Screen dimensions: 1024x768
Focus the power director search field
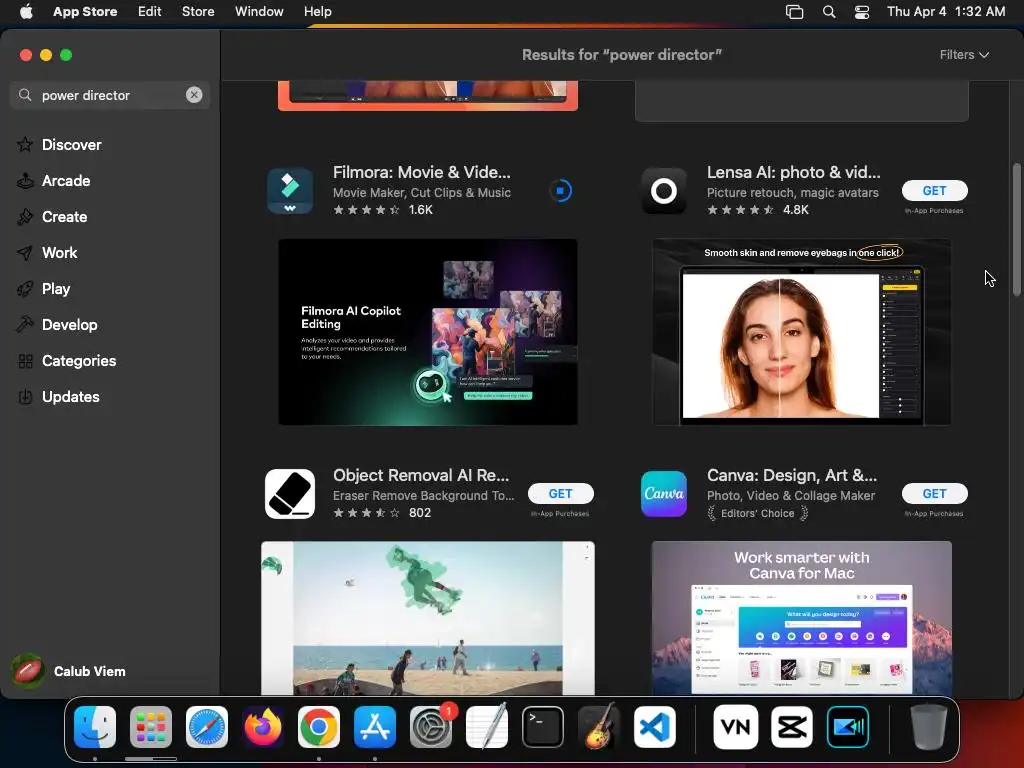[x=110, y=95]
